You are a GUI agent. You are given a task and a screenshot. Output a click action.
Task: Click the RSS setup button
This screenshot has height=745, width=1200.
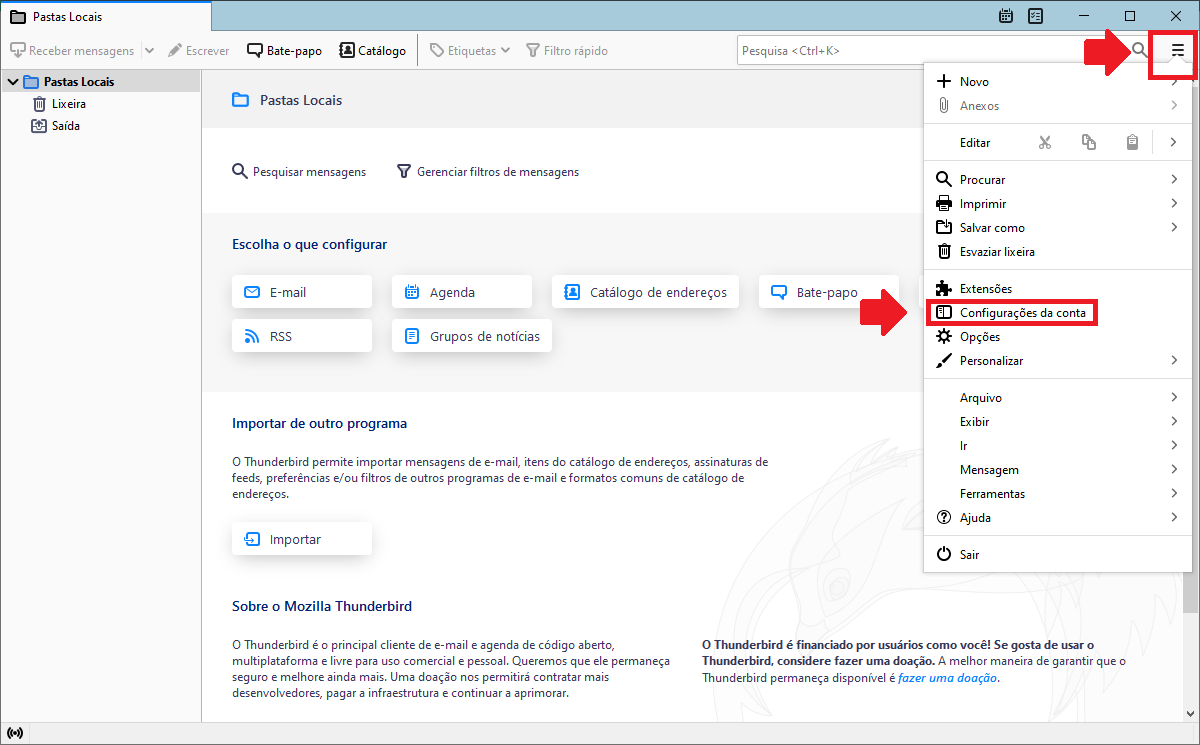302,336
